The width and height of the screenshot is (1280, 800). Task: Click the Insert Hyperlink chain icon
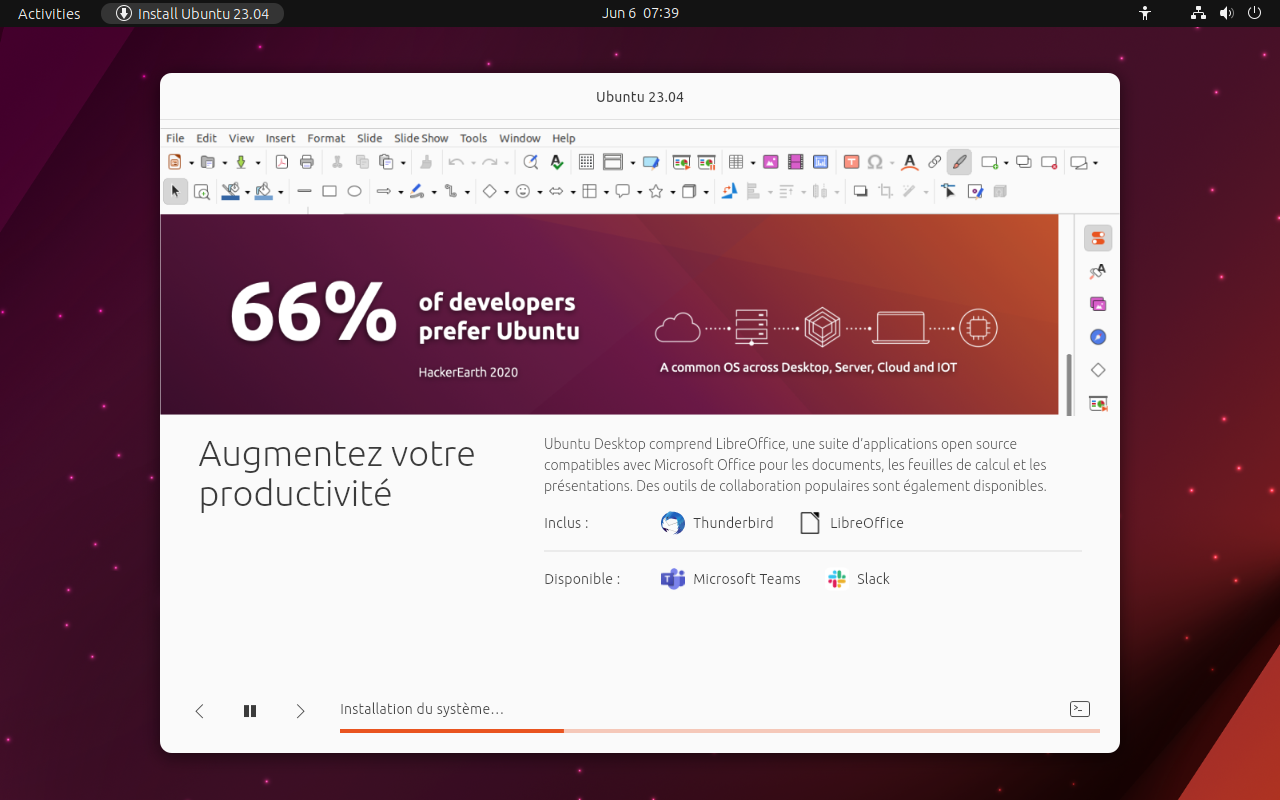934,162
